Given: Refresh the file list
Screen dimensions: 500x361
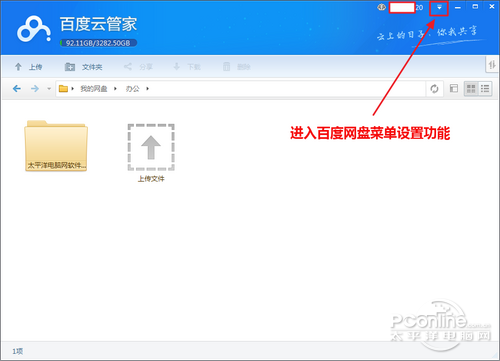Looking at the screenshot, I should coord(434,89).
